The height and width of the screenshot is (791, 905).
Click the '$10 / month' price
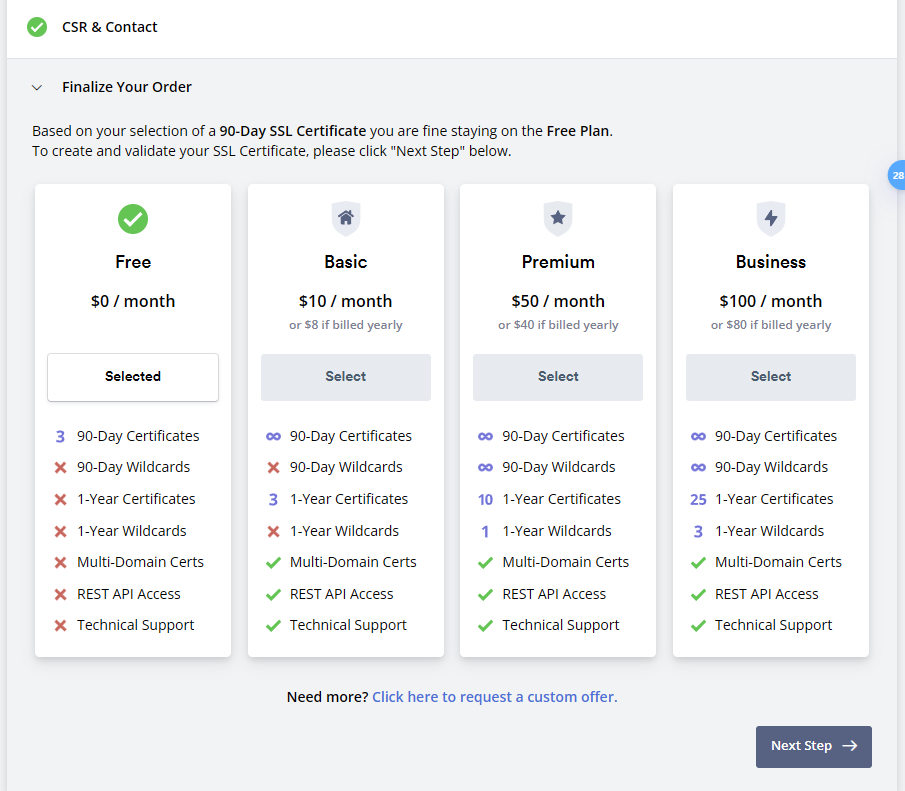coord(346,301)
